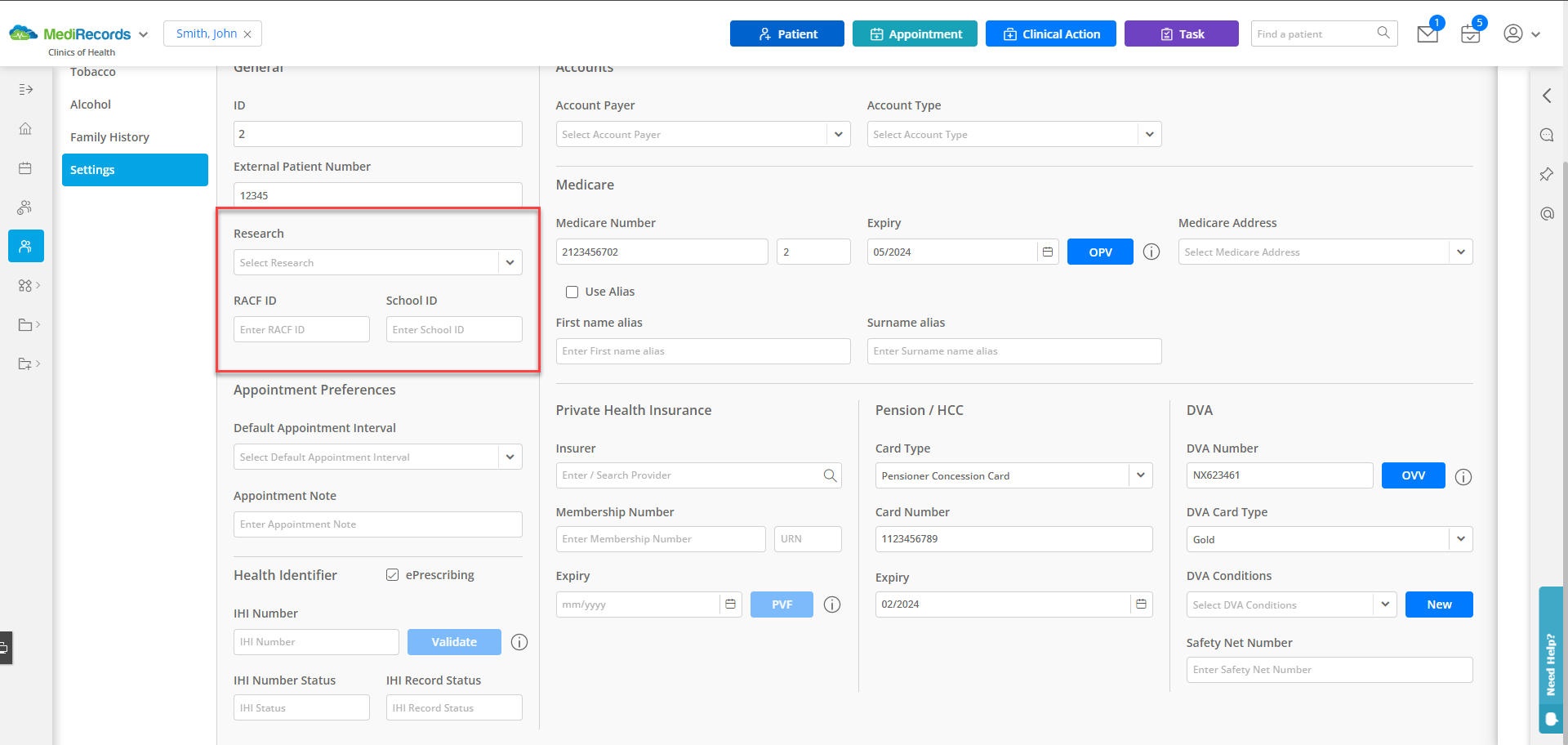Screen dimensions: 1568x745
Task: Click the @ mention icon in right panel
Action: (1547, 214)
